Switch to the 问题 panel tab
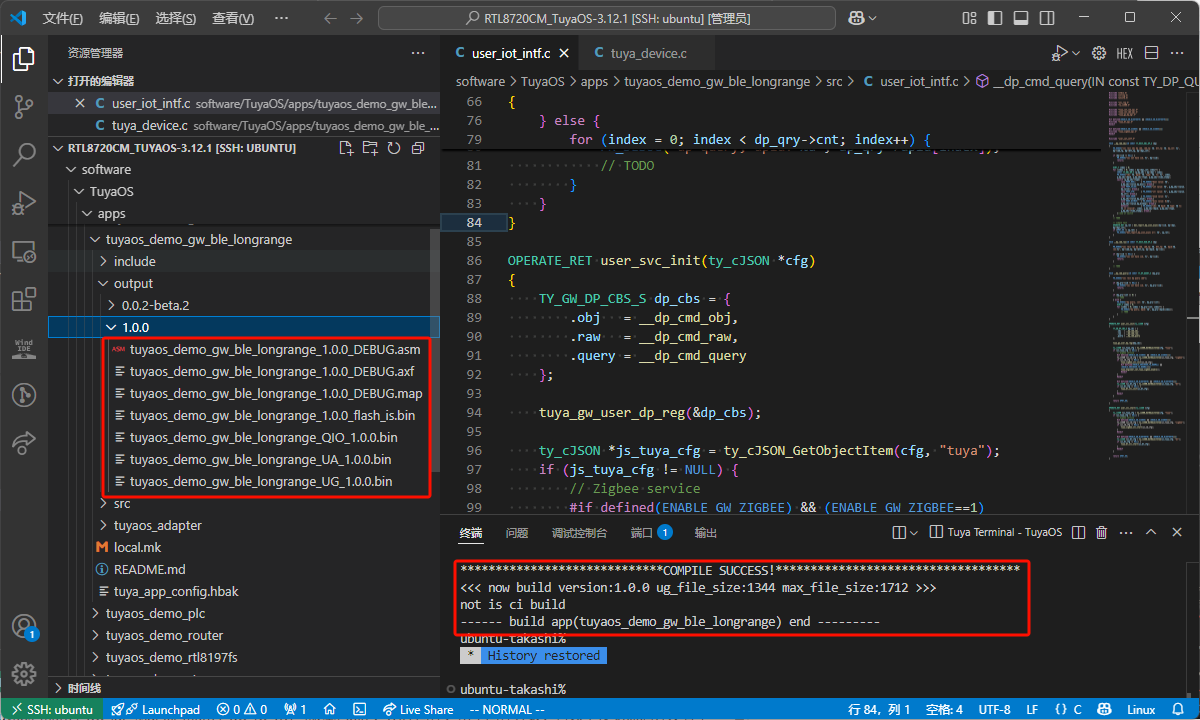The height and width of the screenshot is (720, 1200). (517, 533)
